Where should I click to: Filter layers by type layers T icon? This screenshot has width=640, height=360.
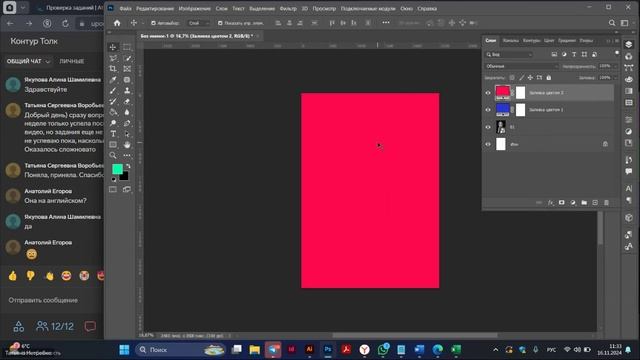pos(574,54)
